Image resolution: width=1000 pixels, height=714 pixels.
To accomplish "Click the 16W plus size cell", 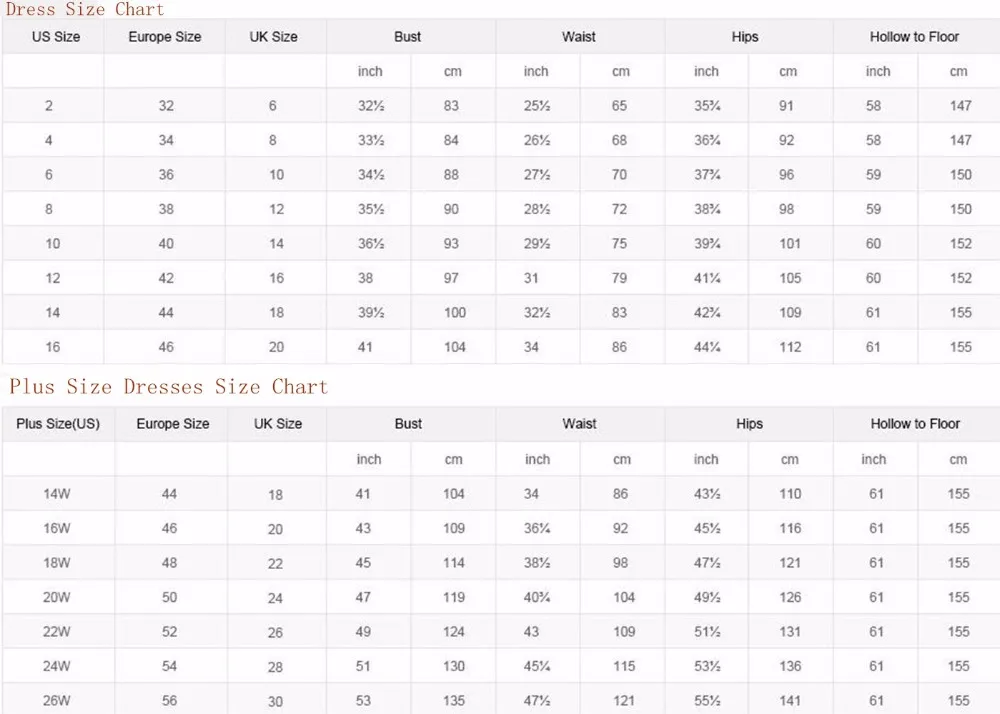I will pyautogui.click(x=57, y=528).
